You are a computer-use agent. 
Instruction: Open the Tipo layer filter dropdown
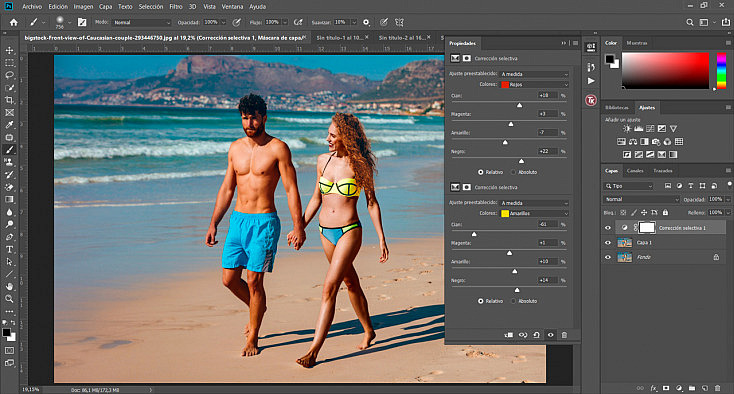point(628,186)
